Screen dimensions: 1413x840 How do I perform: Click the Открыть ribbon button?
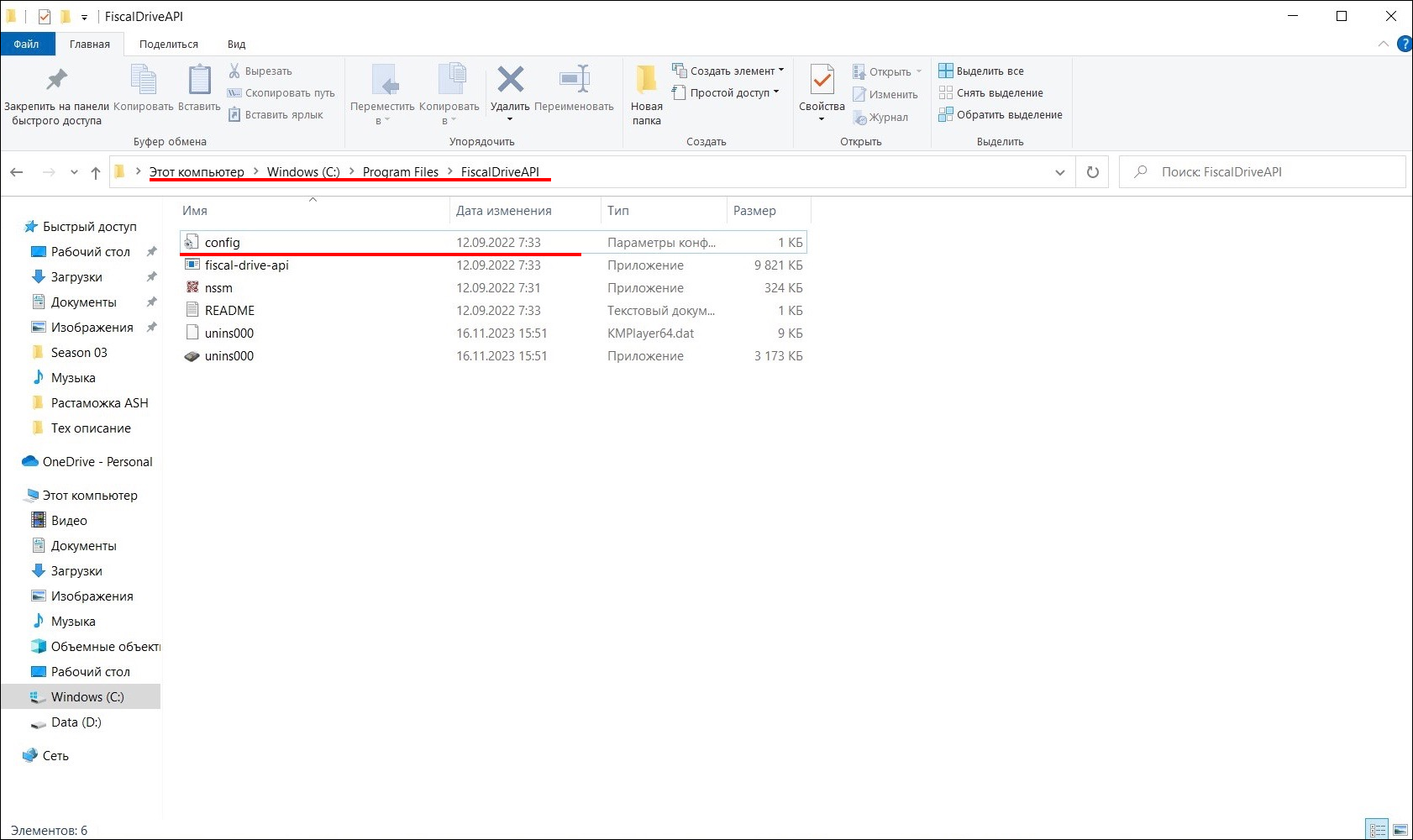point(887,71)
